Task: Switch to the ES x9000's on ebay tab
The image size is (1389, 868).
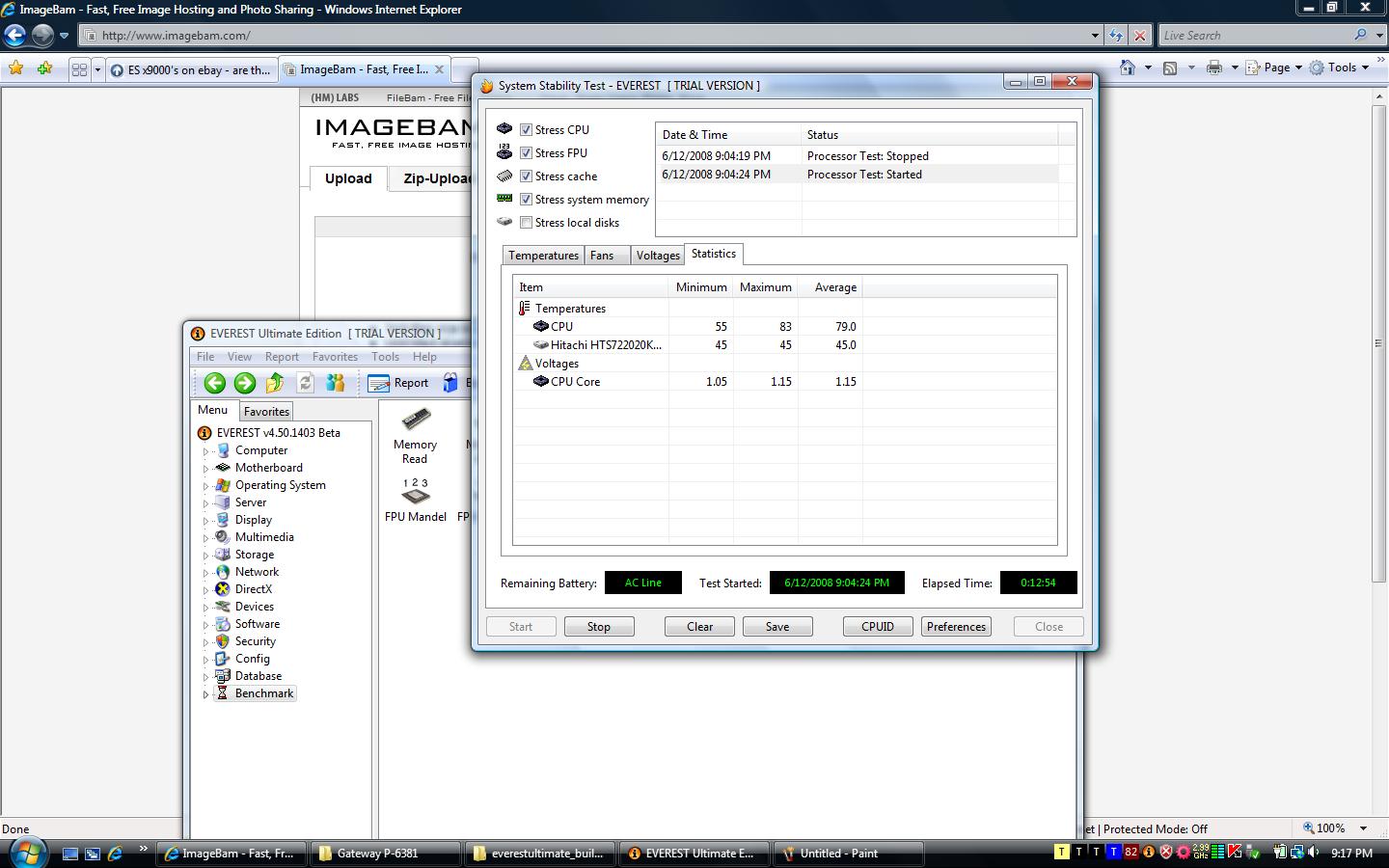Action: pos(190,69)
